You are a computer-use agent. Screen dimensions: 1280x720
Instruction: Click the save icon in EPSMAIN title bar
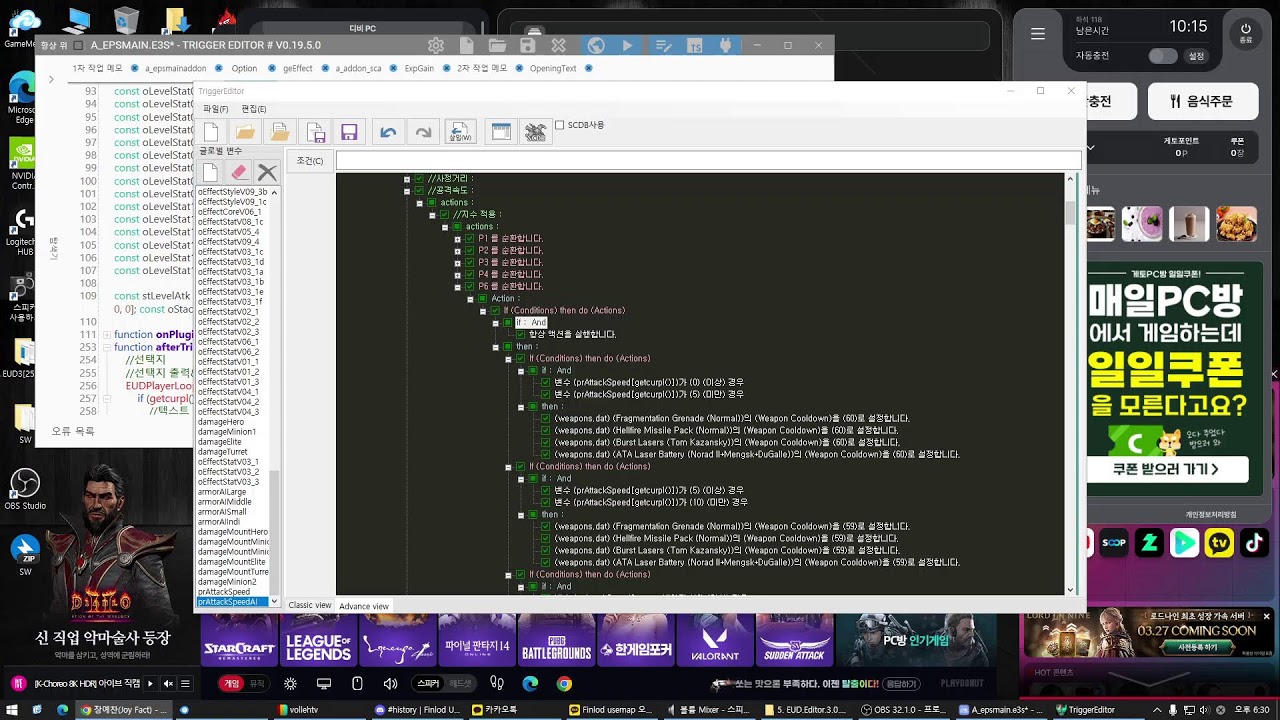coord(528,45)
